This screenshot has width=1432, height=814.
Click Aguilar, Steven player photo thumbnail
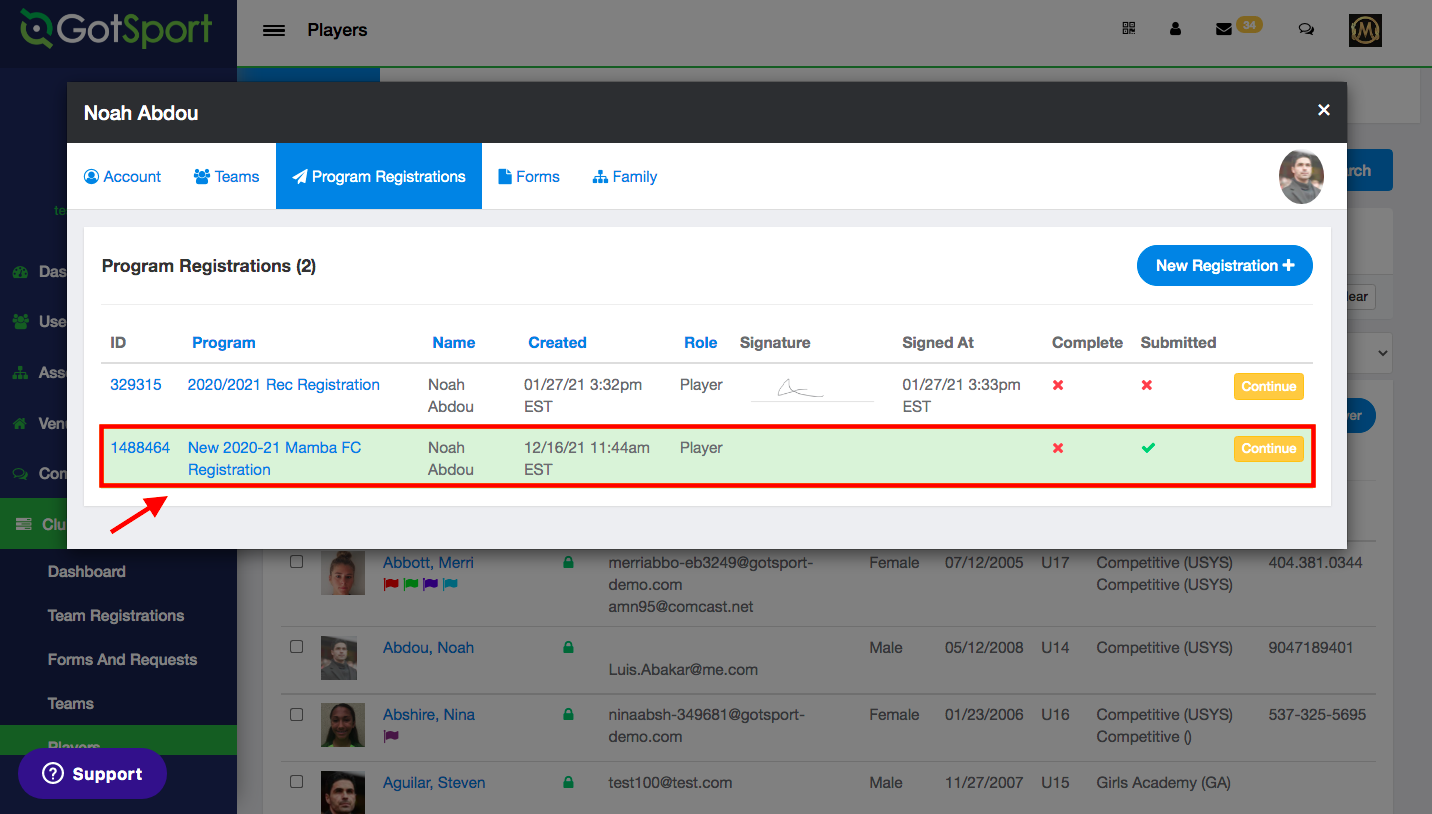(343, 792)
